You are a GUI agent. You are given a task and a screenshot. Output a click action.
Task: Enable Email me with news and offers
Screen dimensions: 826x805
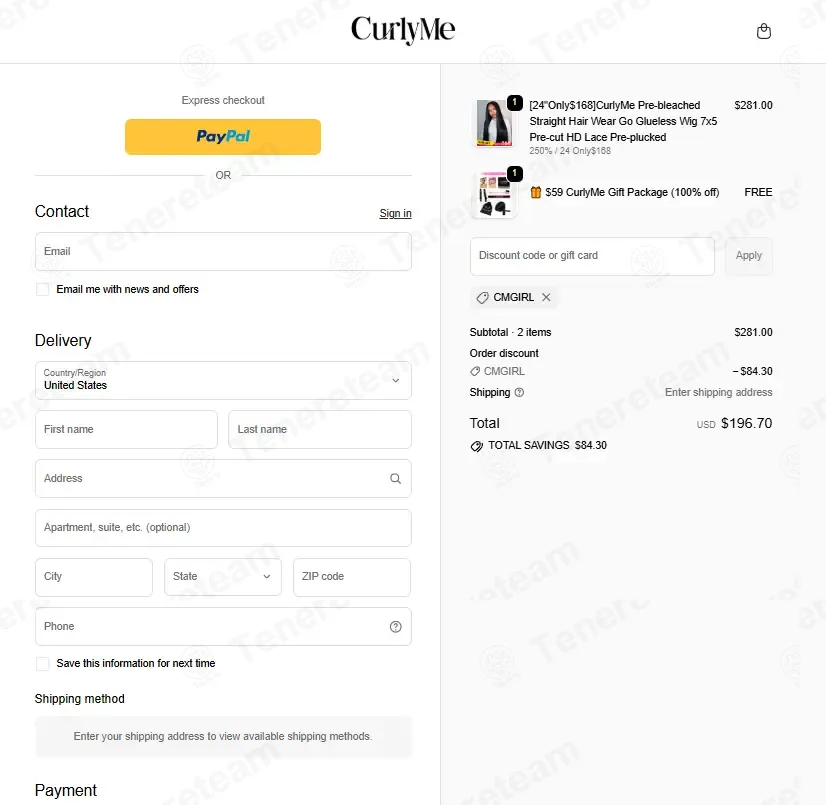coord(42,289)
